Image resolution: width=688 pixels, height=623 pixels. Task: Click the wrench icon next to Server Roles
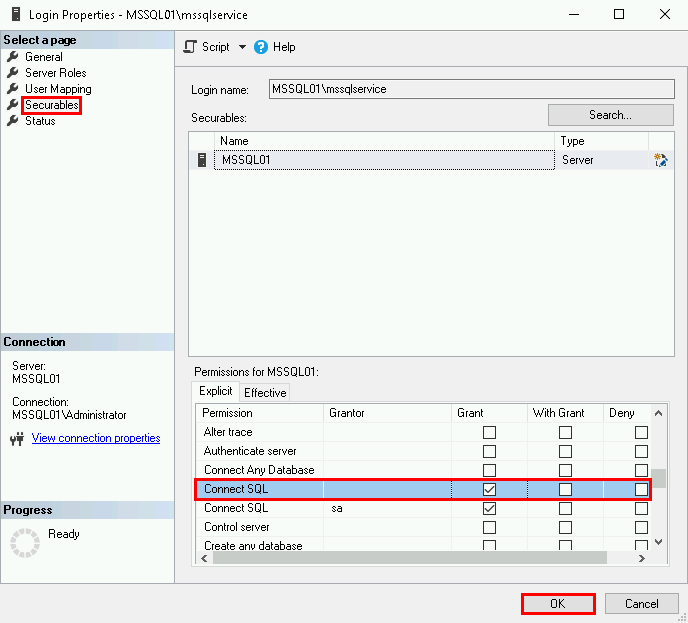[13, 73]
